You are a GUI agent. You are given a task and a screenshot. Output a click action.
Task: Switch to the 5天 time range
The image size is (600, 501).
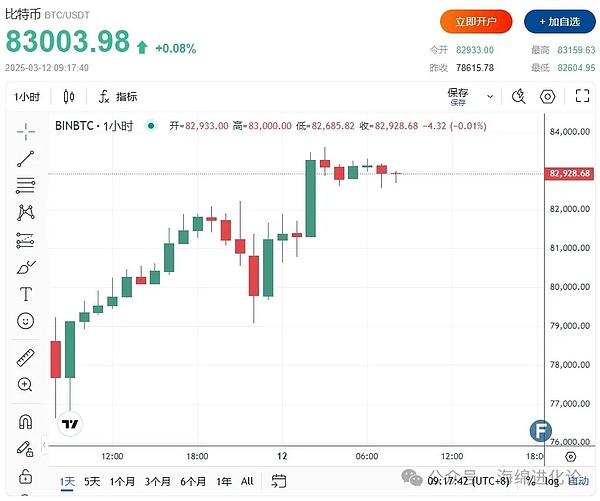pyautogui.click(x=92, y=481)
